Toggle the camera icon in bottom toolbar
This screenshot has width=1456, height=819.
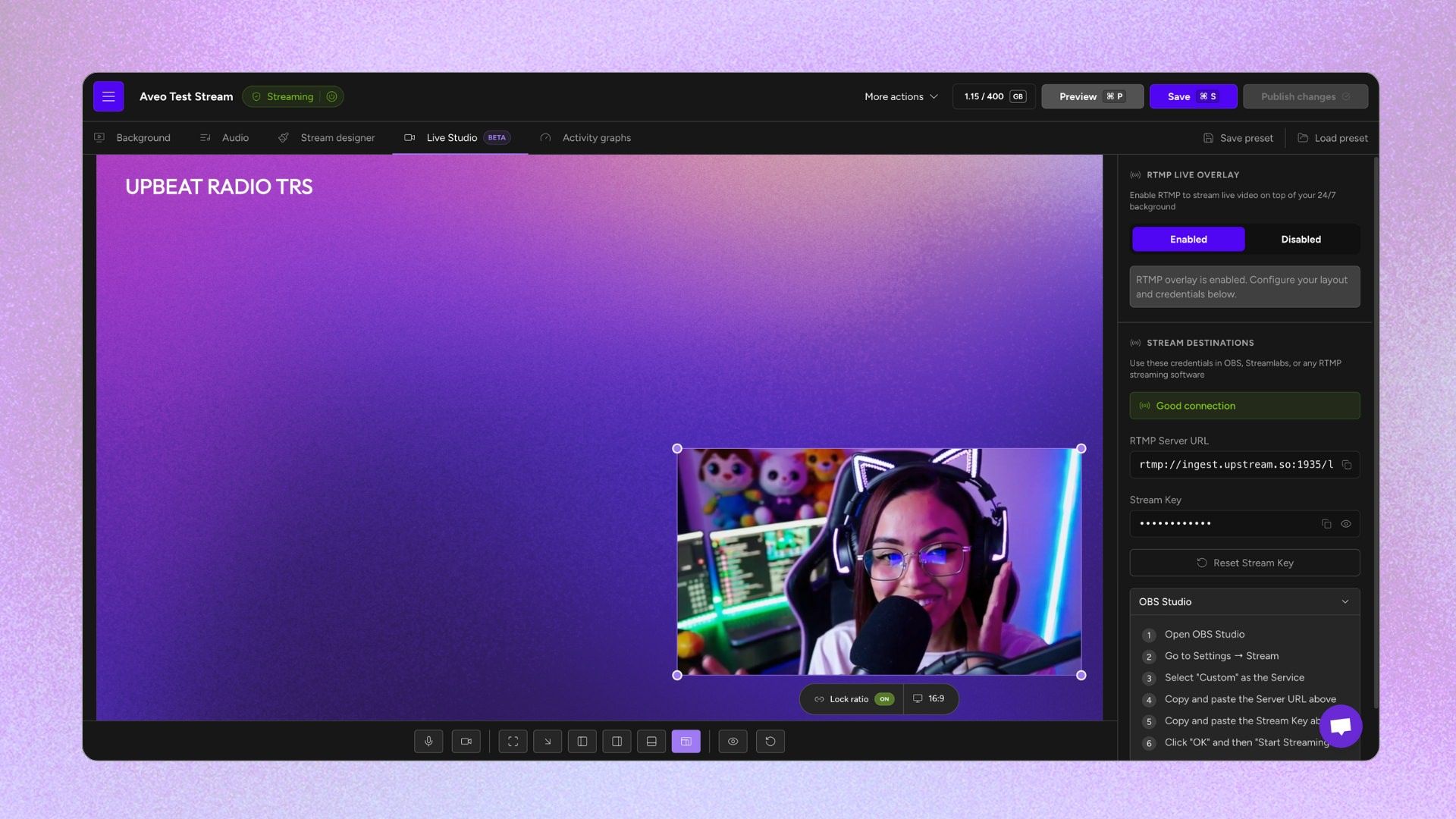466,742
